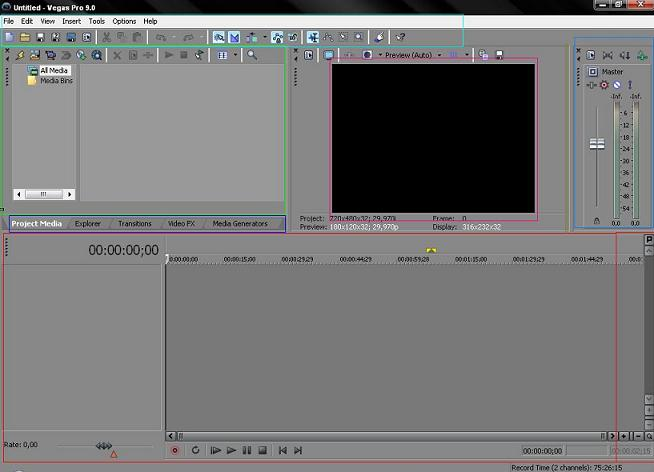
Task: Toggle Ignore Event Grouping icon
Action: 293,37
